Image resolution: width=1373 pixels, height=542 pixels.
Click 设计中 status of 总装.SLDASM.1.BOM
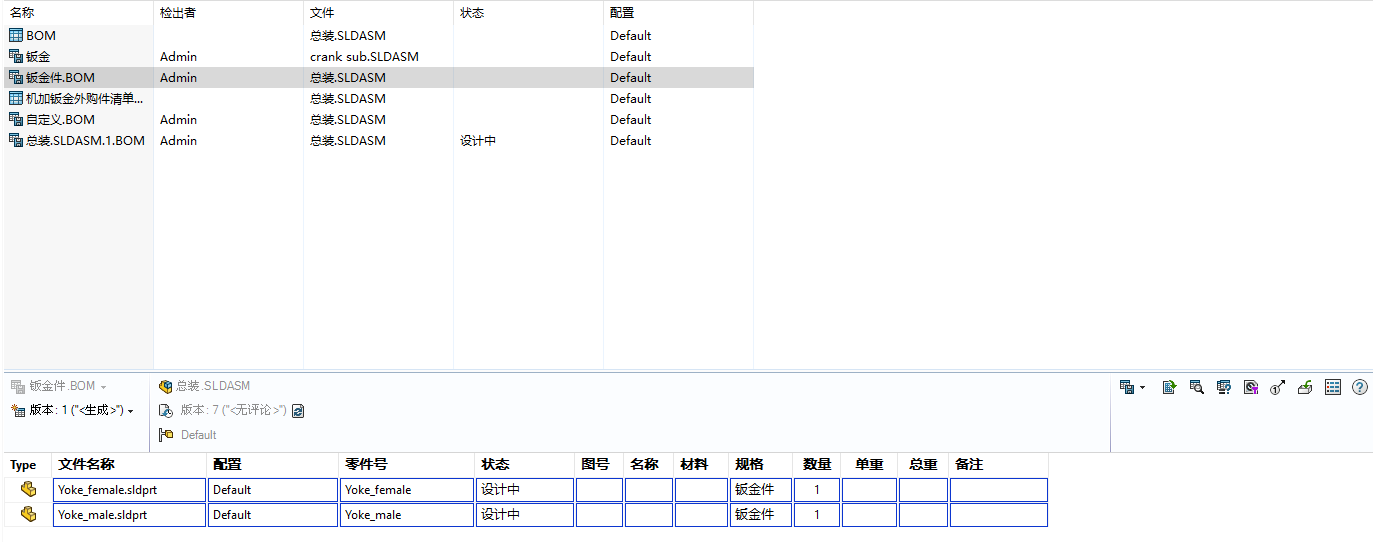tap(478, 140)
